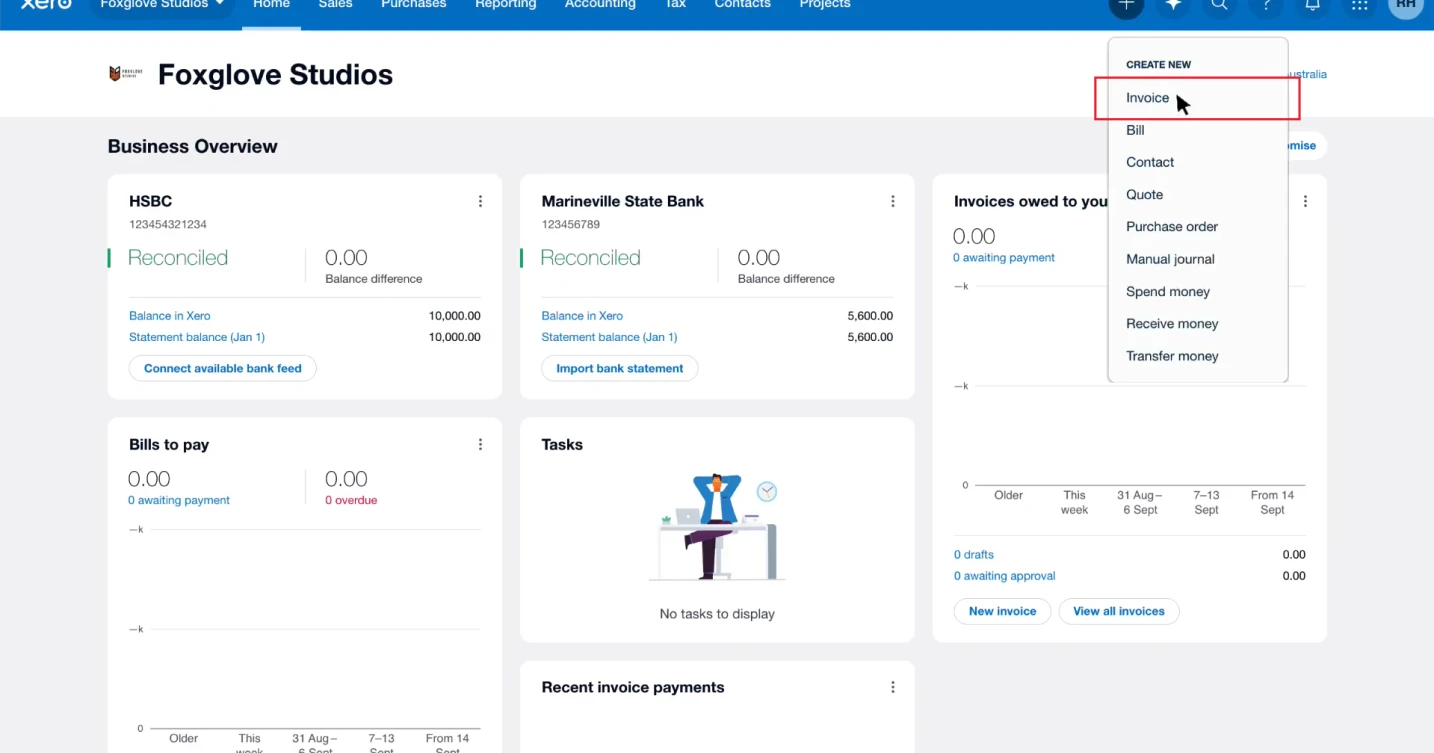Image resolution: width=1434 pixels, height=753 pixels.
Task: Open Recent invoice payments options menu
Action: pyautogui.click(x=893, y=687)
